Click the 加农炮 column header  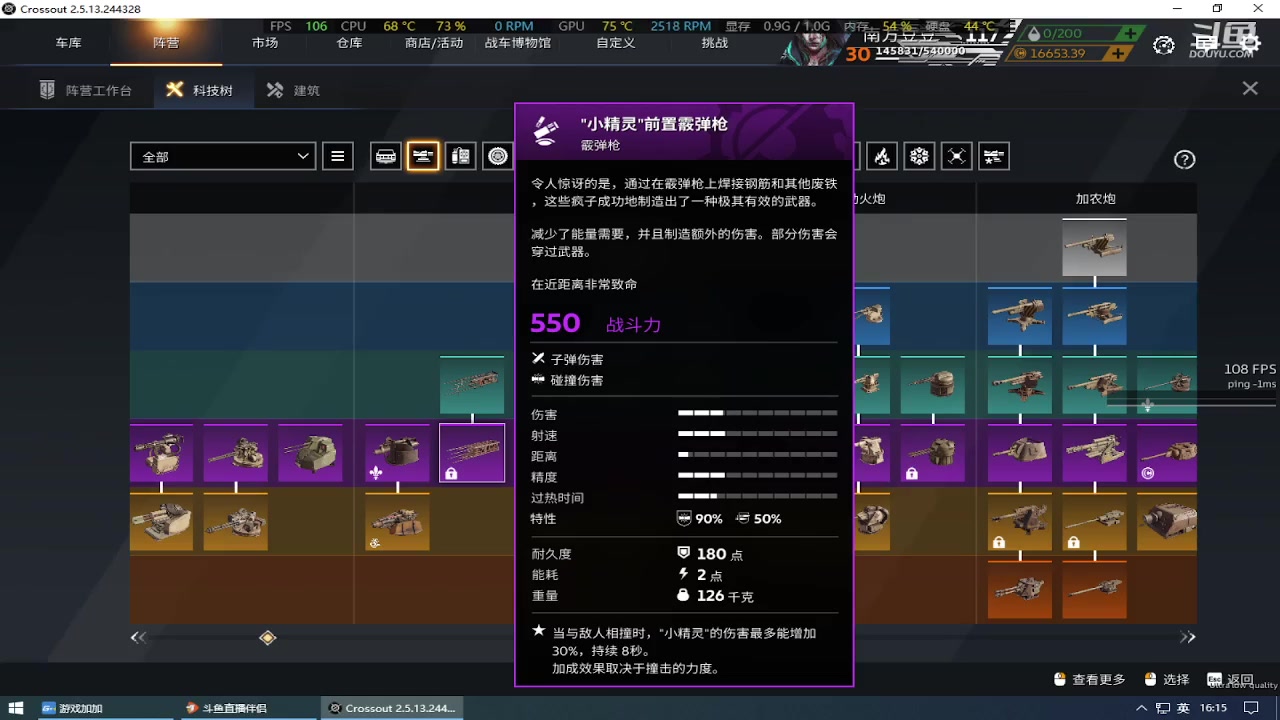click(1095, 199)
